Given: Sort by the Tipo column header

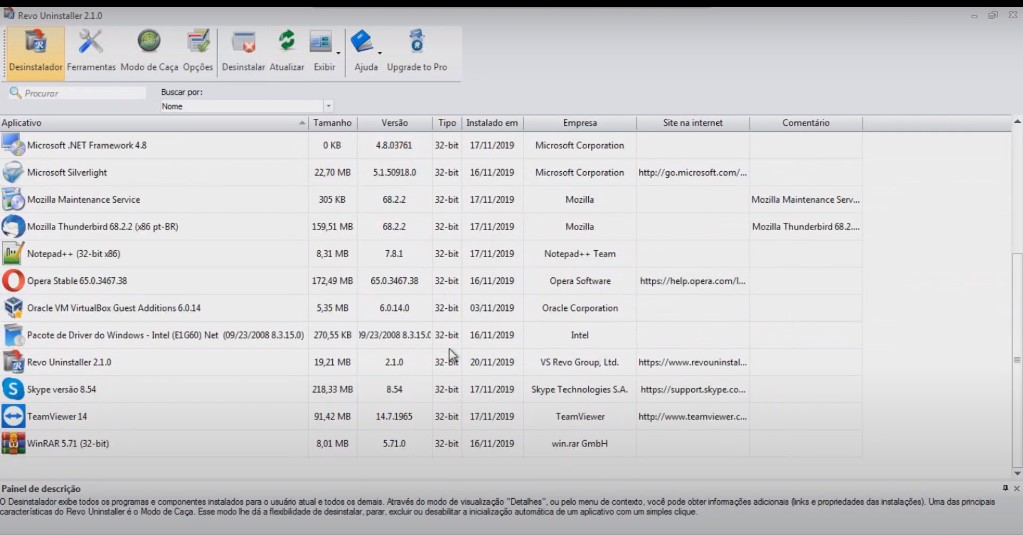Looking at the screenshot, I should pos(447,123).
